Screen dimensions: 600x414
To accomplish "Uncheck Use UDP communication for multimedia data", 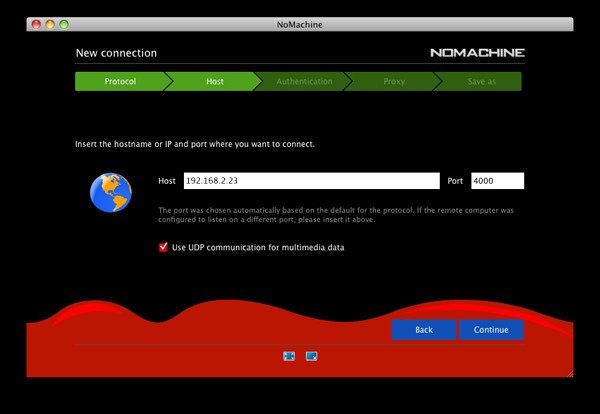I will point(163,247).
